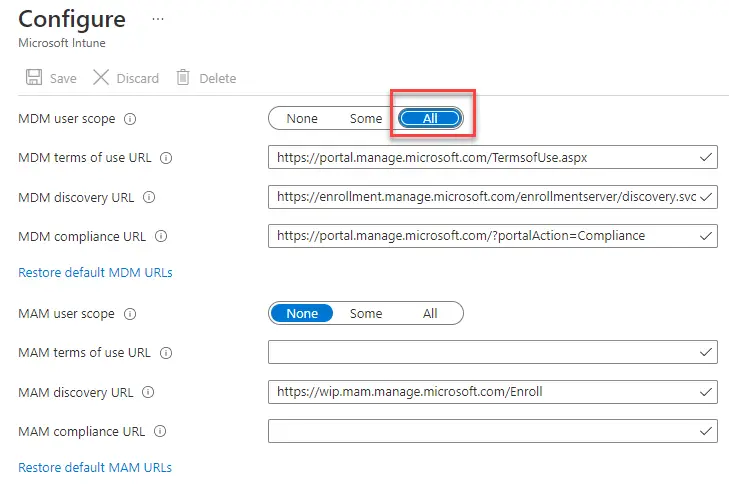Click checkmark in MAM compliance URL field
The width and height of the screenshot is (729, 492).
click(706, 431)
